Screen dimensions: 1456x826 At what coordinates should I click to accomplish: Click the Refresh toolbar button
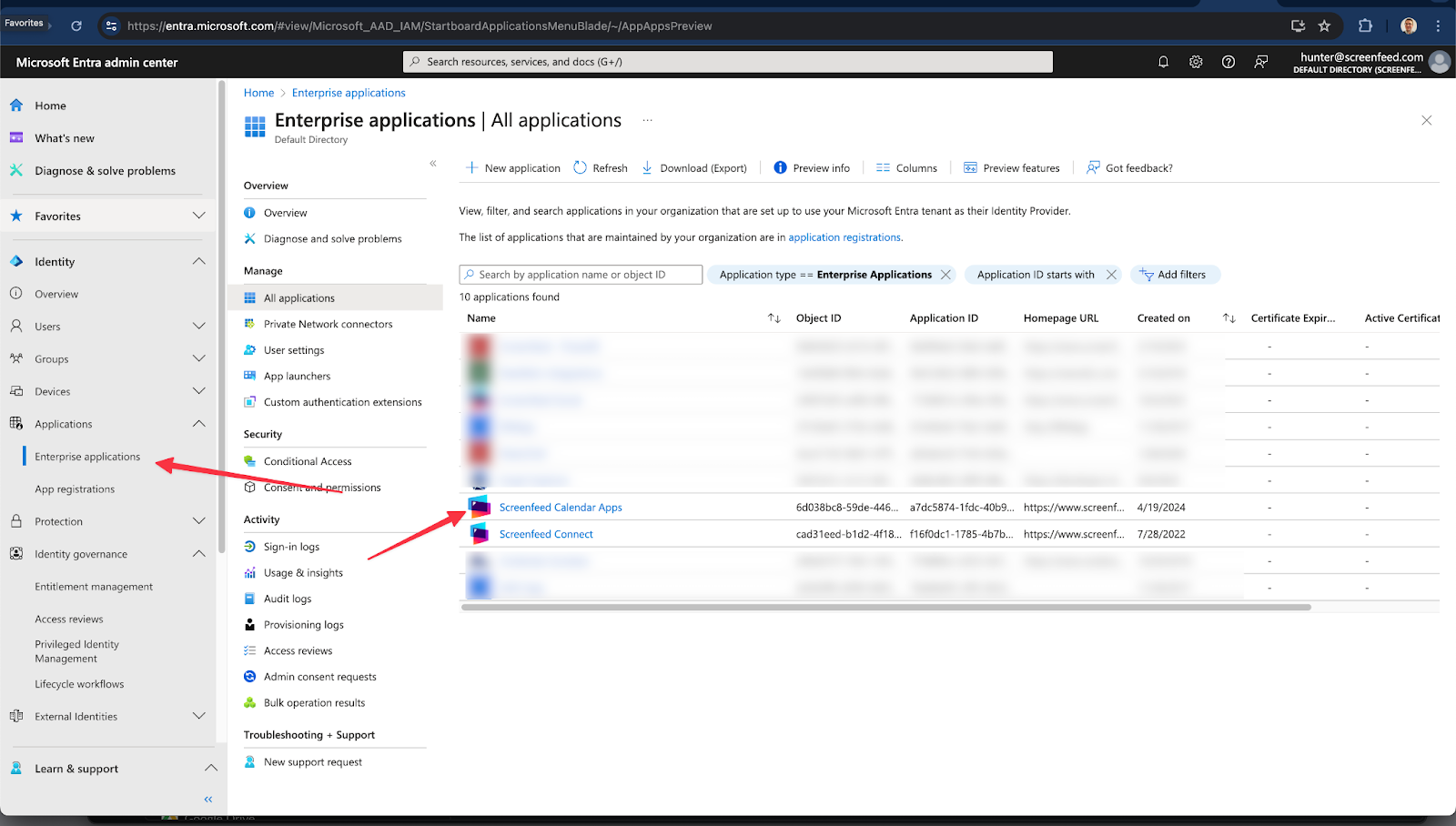pyautogui.click(x=601, y=168)
